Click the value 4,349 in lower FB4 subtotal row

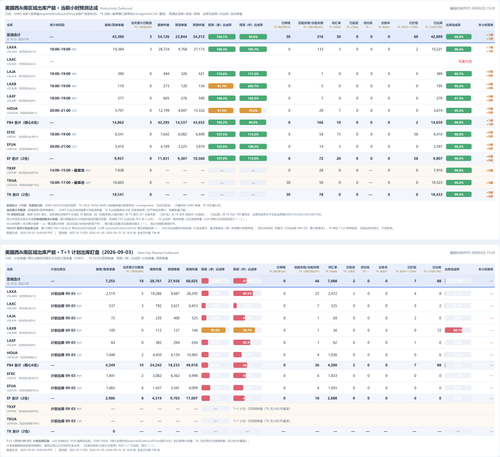pos(110,365)
